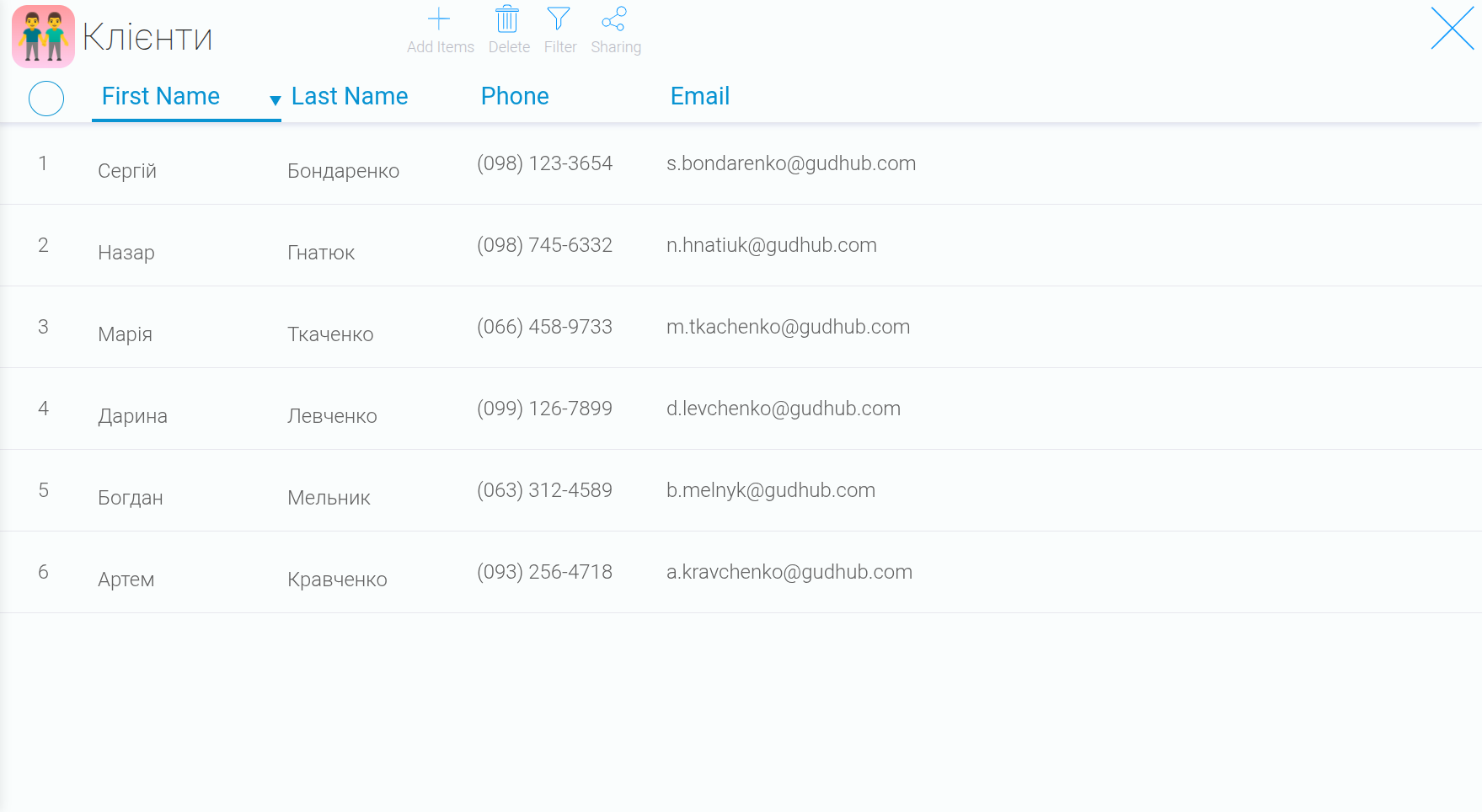Click email s.bondarenko@gudhub.com

[791, 163]
